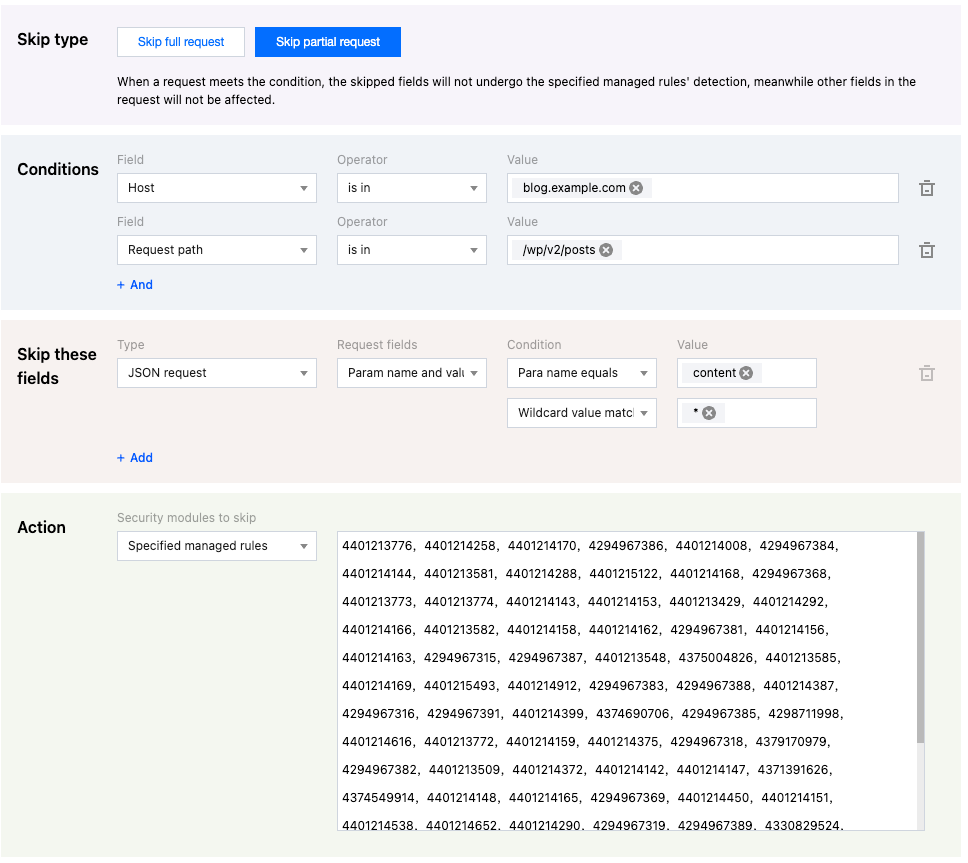
Task: Click + Add to add skip field
Action: click(135, 458)
